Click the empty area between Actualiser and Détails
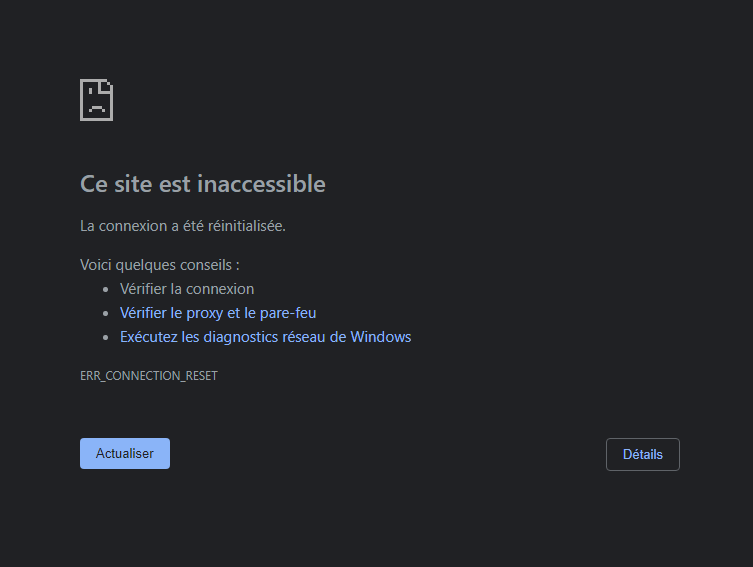This screenshot has height=567, width=753. (x=388, y=454)
